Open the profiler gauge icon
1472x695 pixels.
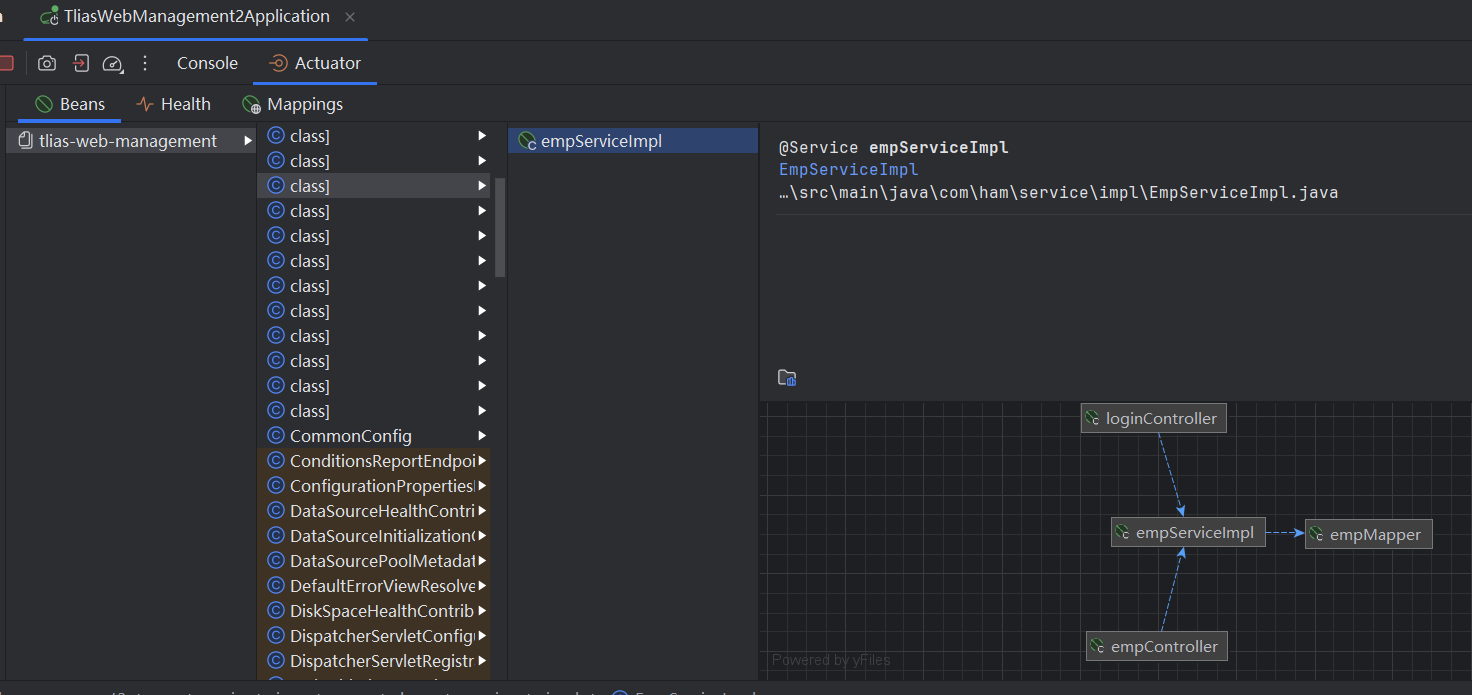tap(112, 63)
